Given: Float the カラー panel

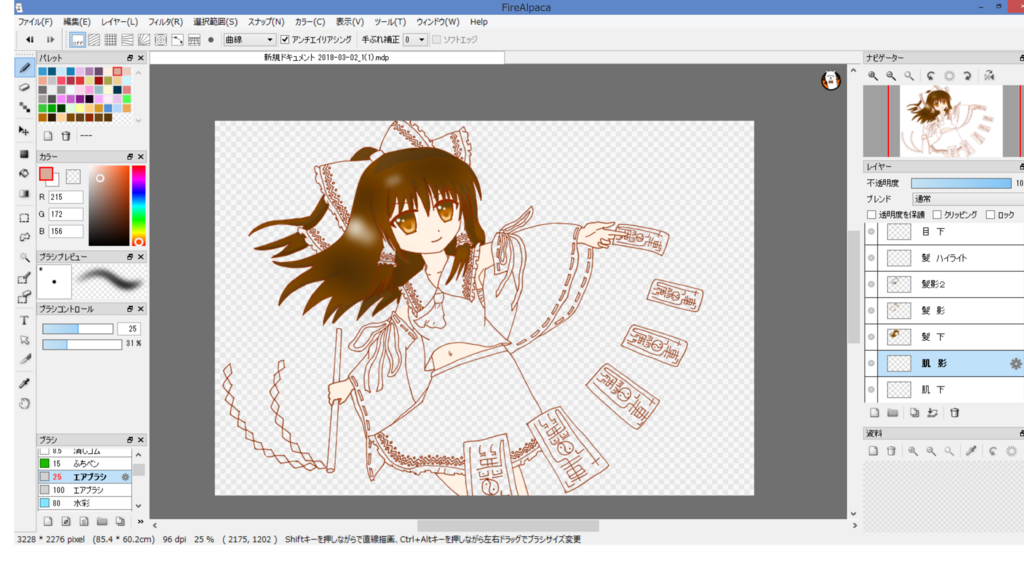Looking at the screenshot, I should click(x=129, y=157).
